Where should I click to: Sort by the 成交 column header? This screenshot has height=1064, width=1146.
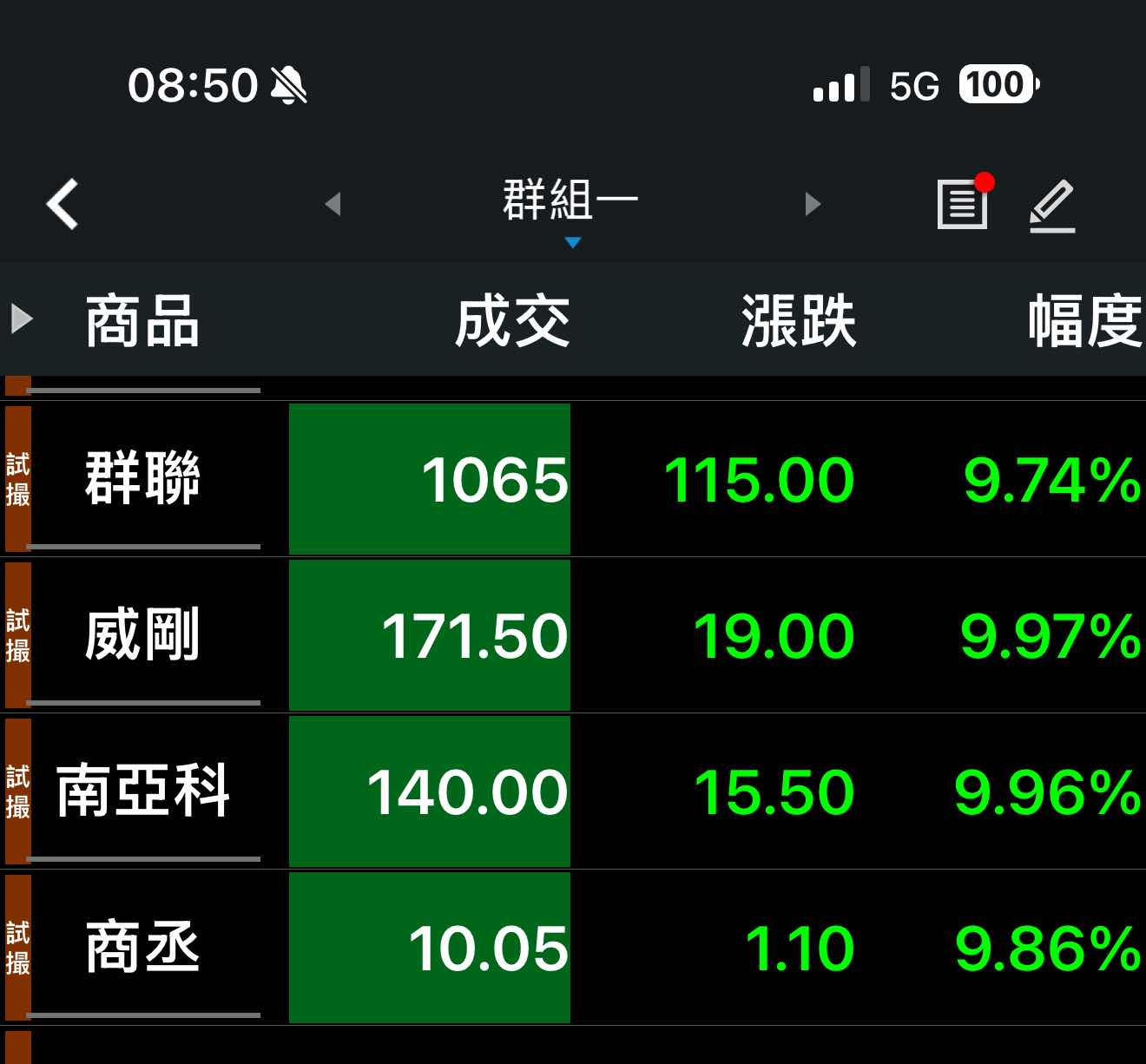click(512, 320)
